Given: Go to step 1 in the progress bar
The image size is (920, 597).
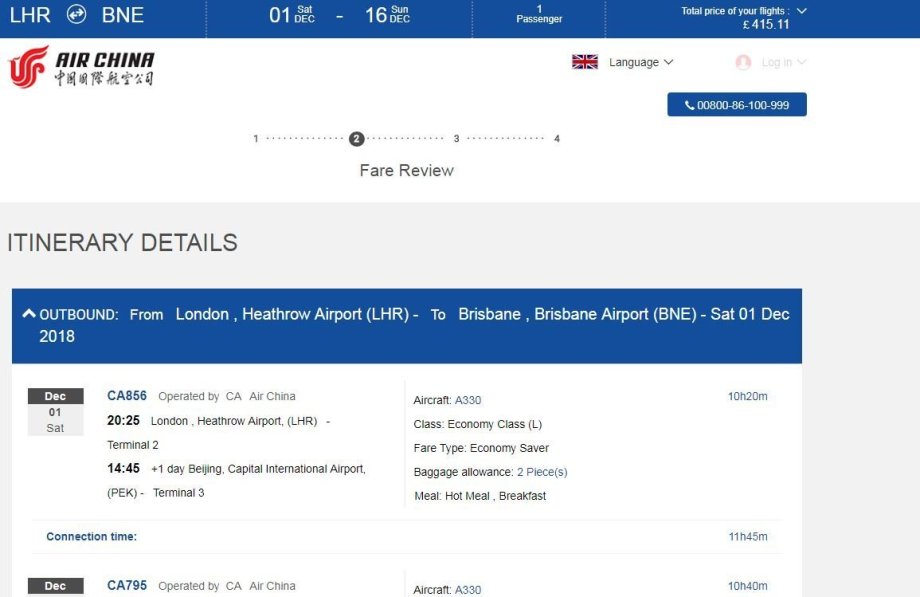Looking at the screenshot, I should coord(256,139).
